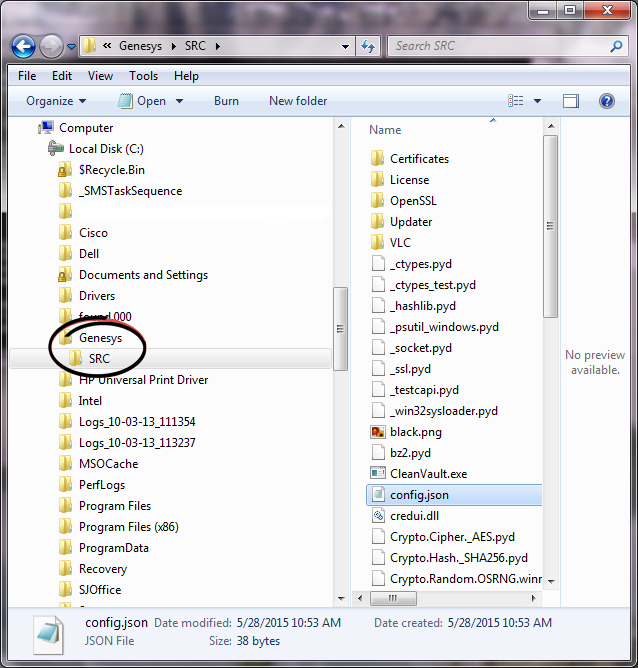The image size is (638, 668).
Task: Click the black.png image file icon
Action: (377, 432)
